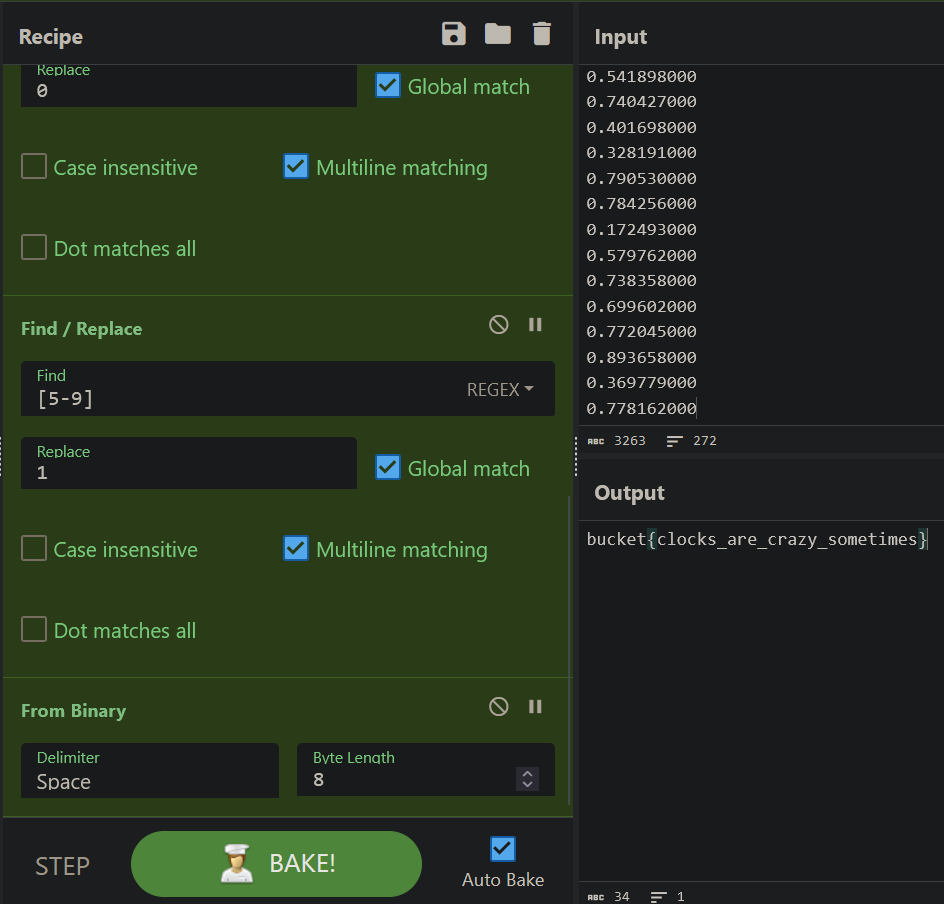
Task: Click input line 0.772045000
Action: pos(641,332)
